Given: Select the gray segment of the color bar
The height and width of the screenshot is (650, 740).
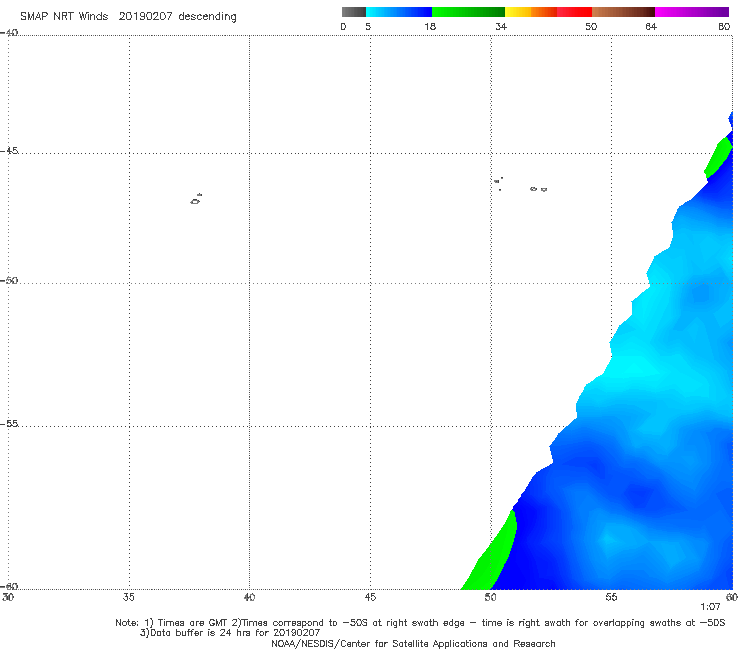Looking at the screenshot, I should 354,12.
